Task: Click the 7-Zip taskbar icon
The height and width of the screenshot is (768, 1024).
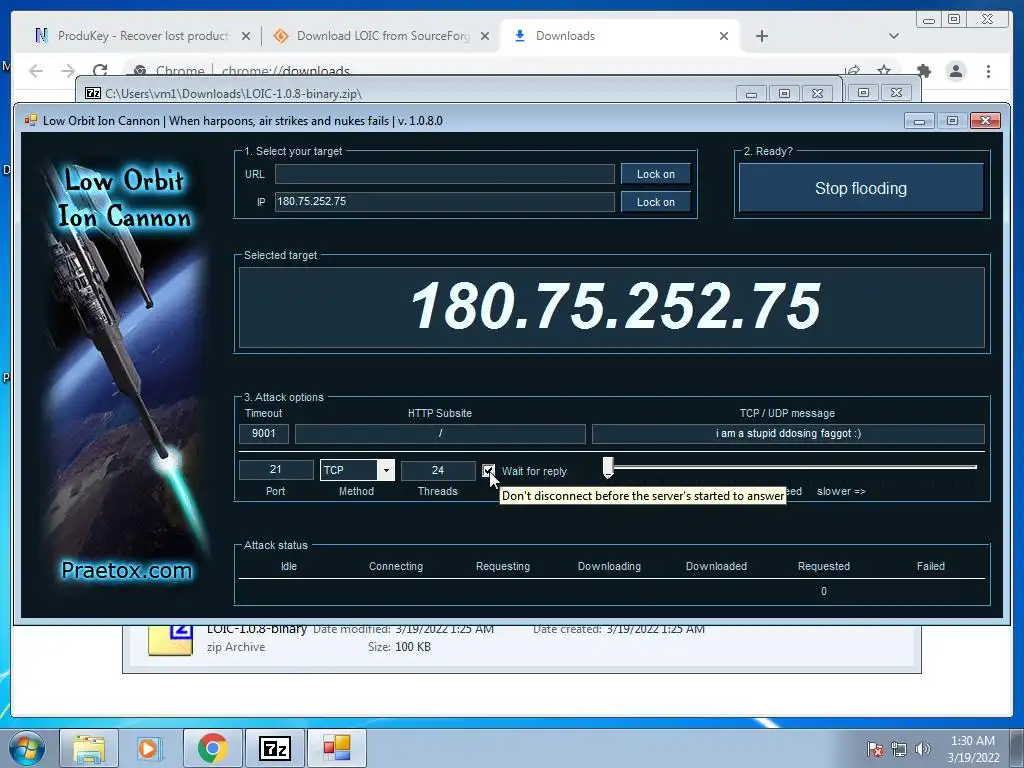Action: click(274, 748)
